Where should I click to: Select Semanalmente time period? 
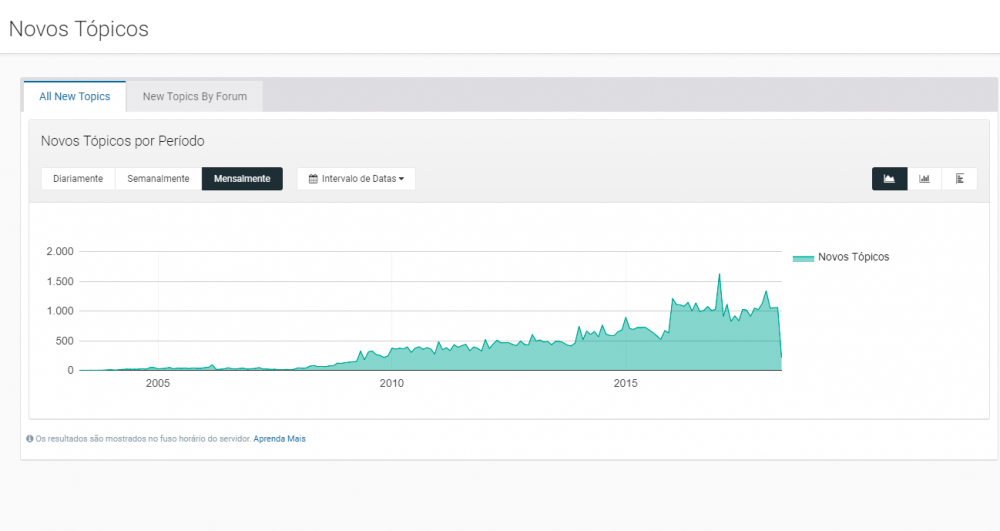158,179
